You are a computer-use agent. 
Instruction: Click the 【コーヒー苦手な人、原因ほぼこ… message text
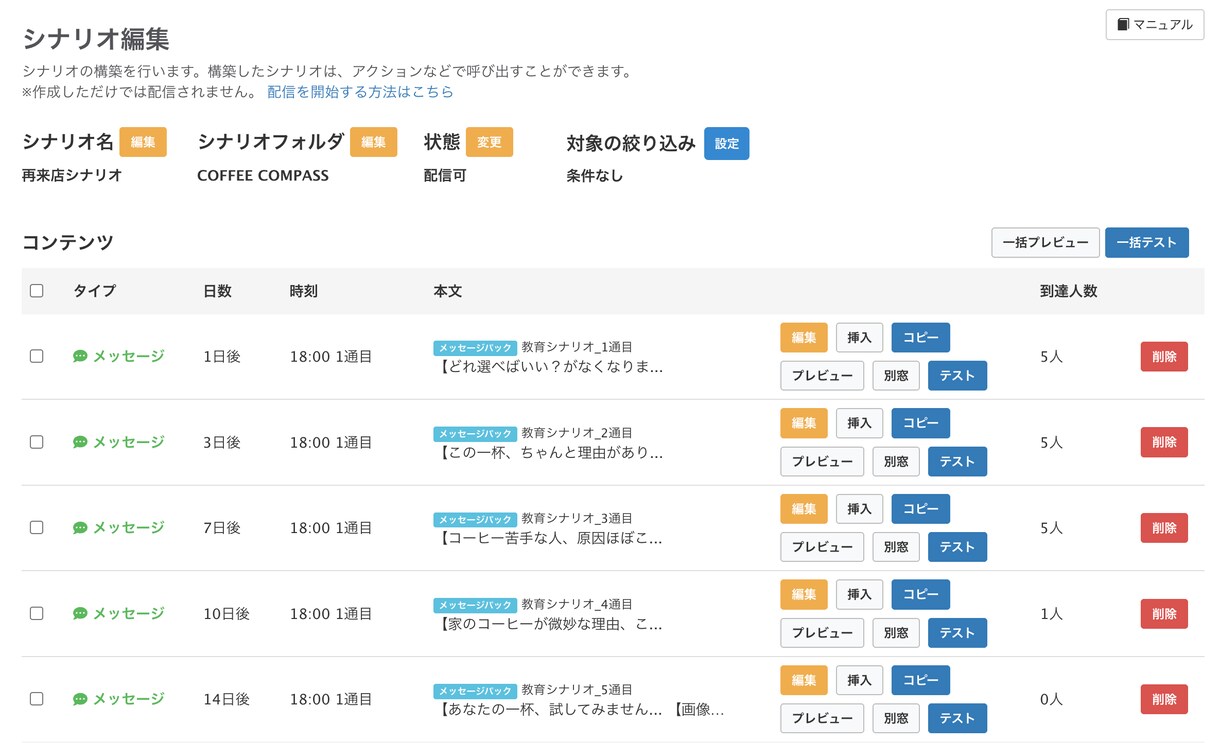pyautogui.click(x=548, y=538)
